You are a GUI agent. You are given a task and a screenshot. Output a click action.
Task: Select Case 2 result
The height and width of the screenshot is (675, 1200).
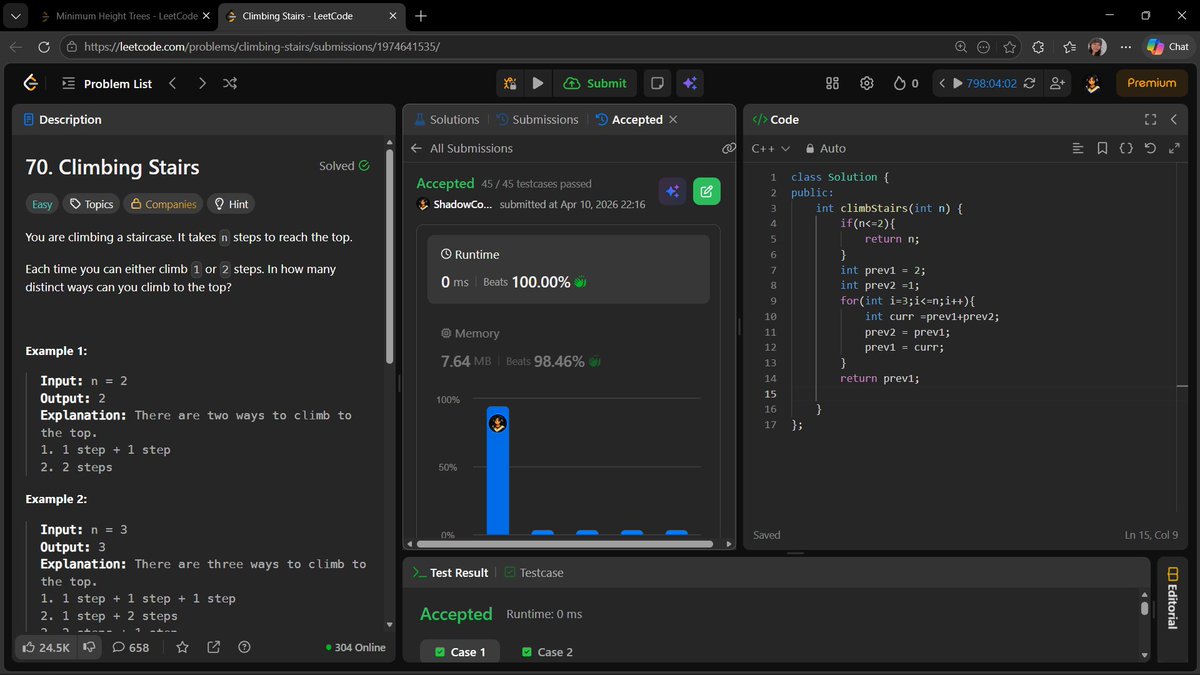[x=547, y=652]
